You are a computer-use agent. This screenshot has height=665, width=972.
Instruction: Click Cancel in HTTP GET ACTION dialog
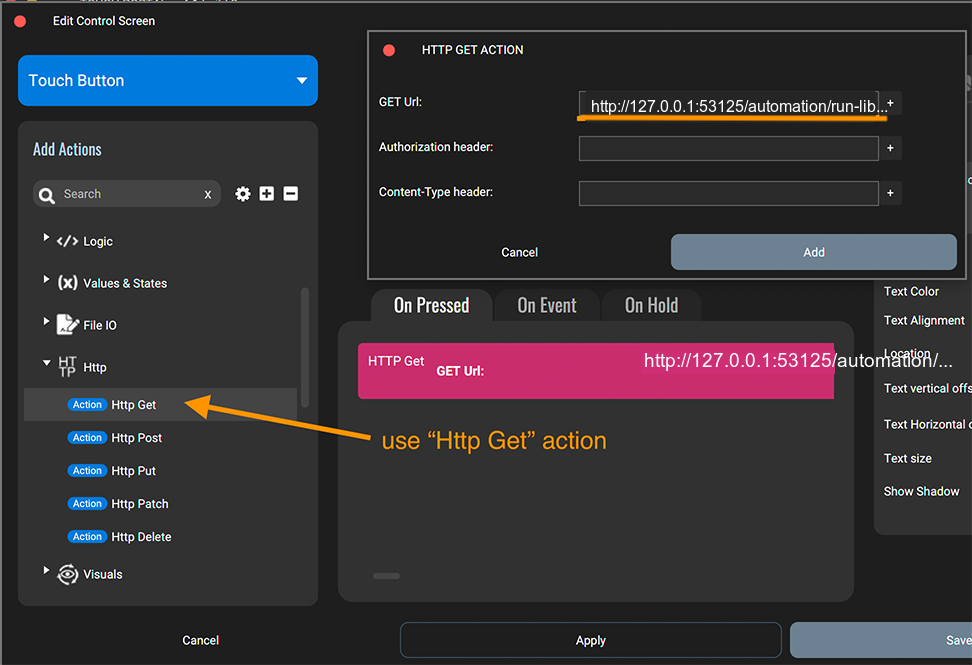click(x=519, y=252)
